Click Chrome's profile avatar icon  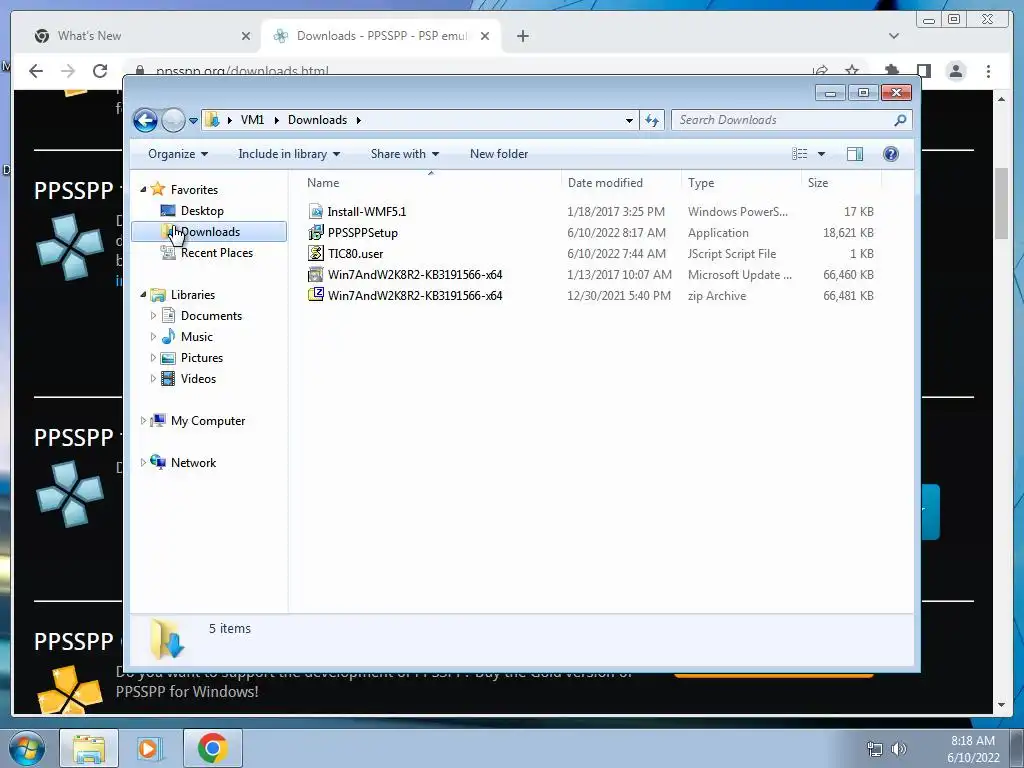[x=956, y=71]
